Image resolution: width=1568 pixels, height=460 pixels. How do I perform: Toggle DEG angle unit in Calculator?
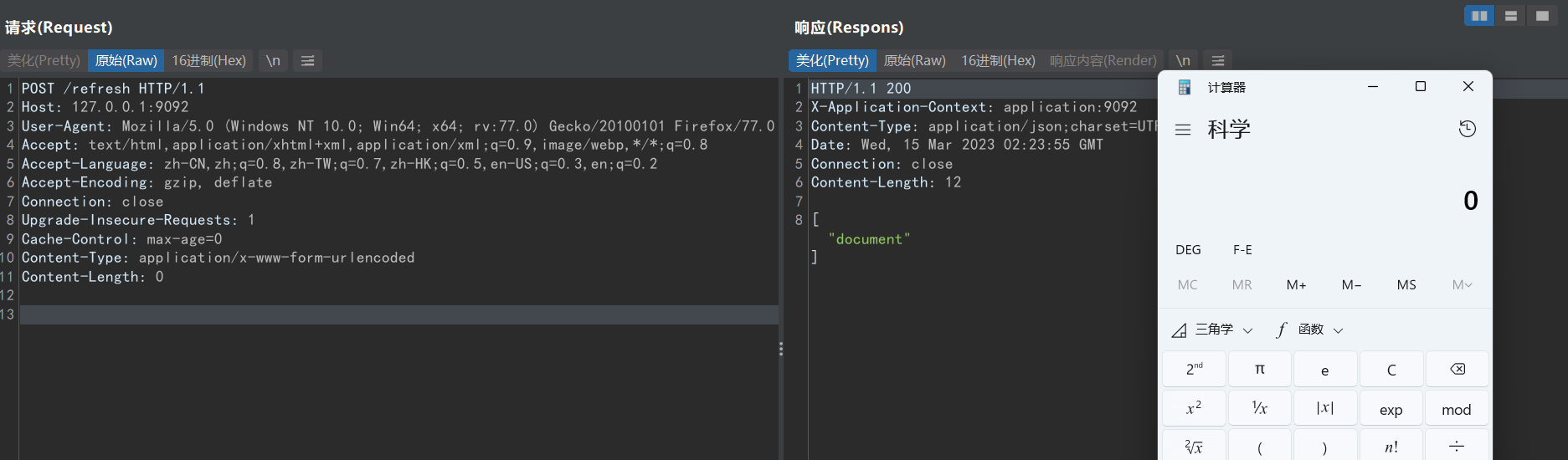click(1188, 249)
